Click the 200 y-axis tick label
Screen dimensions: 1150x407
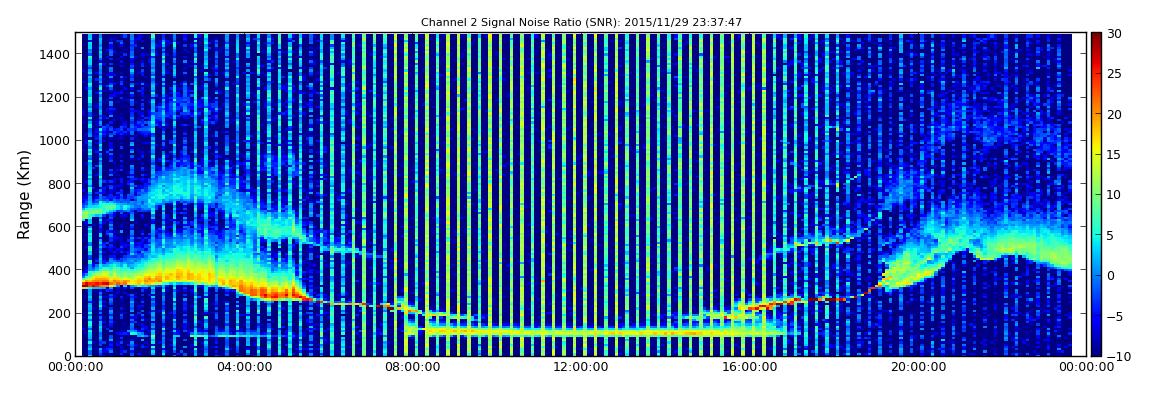[59, 314]
